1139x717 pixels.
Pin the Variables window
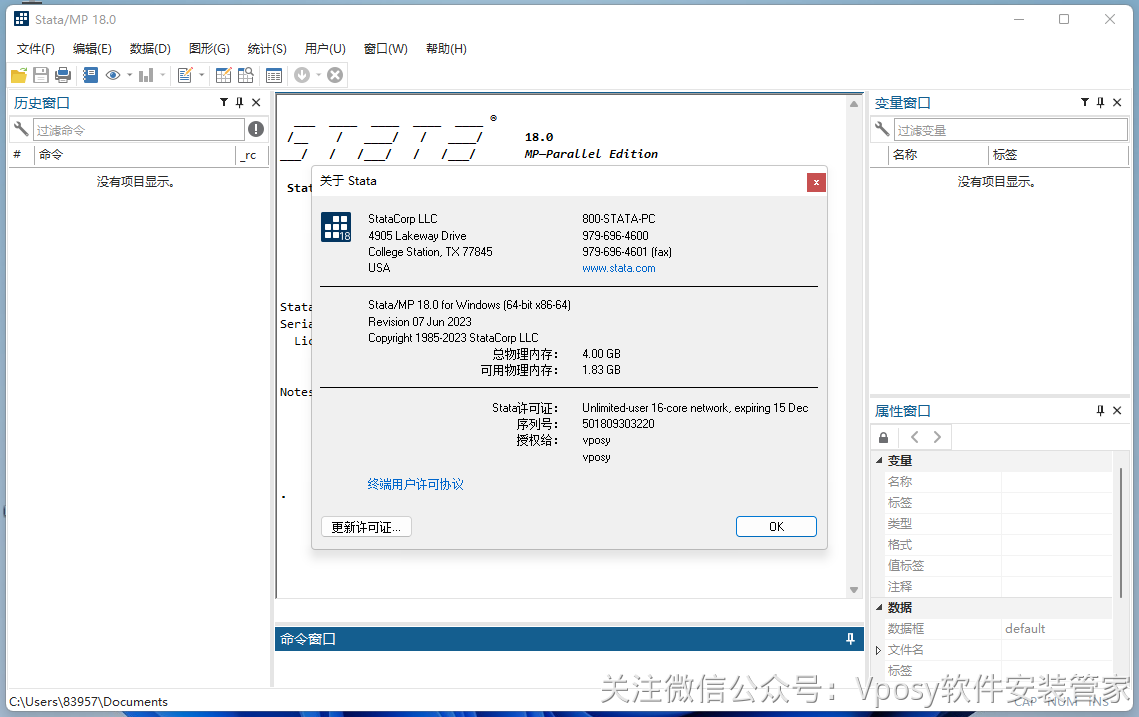1101,102
